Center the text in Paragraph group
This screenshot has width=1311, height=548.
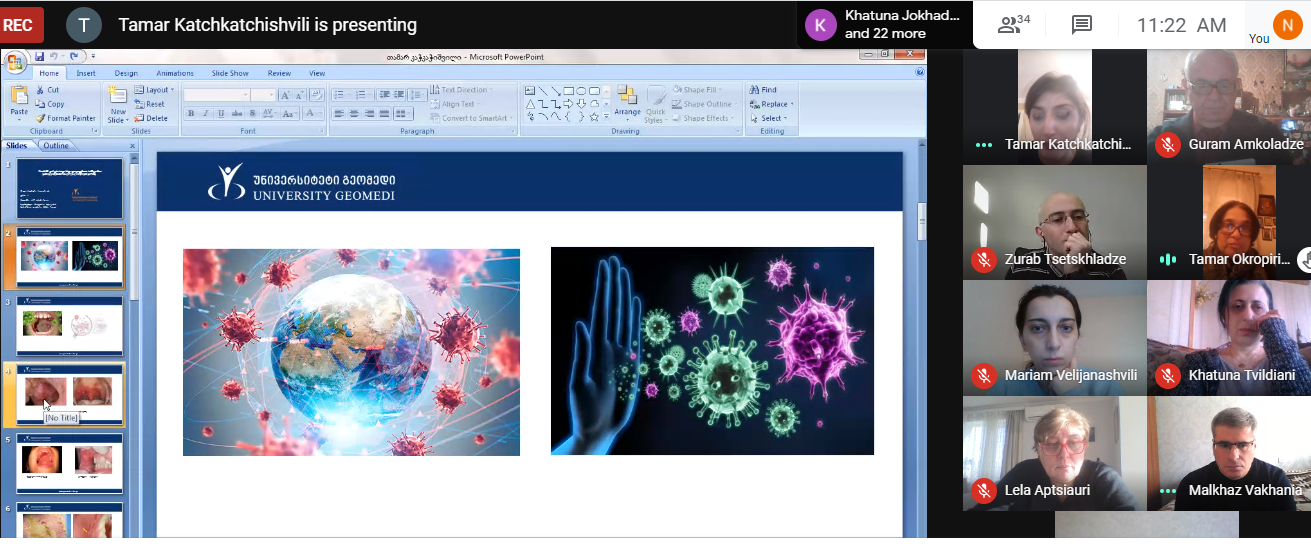click(354, 113)
